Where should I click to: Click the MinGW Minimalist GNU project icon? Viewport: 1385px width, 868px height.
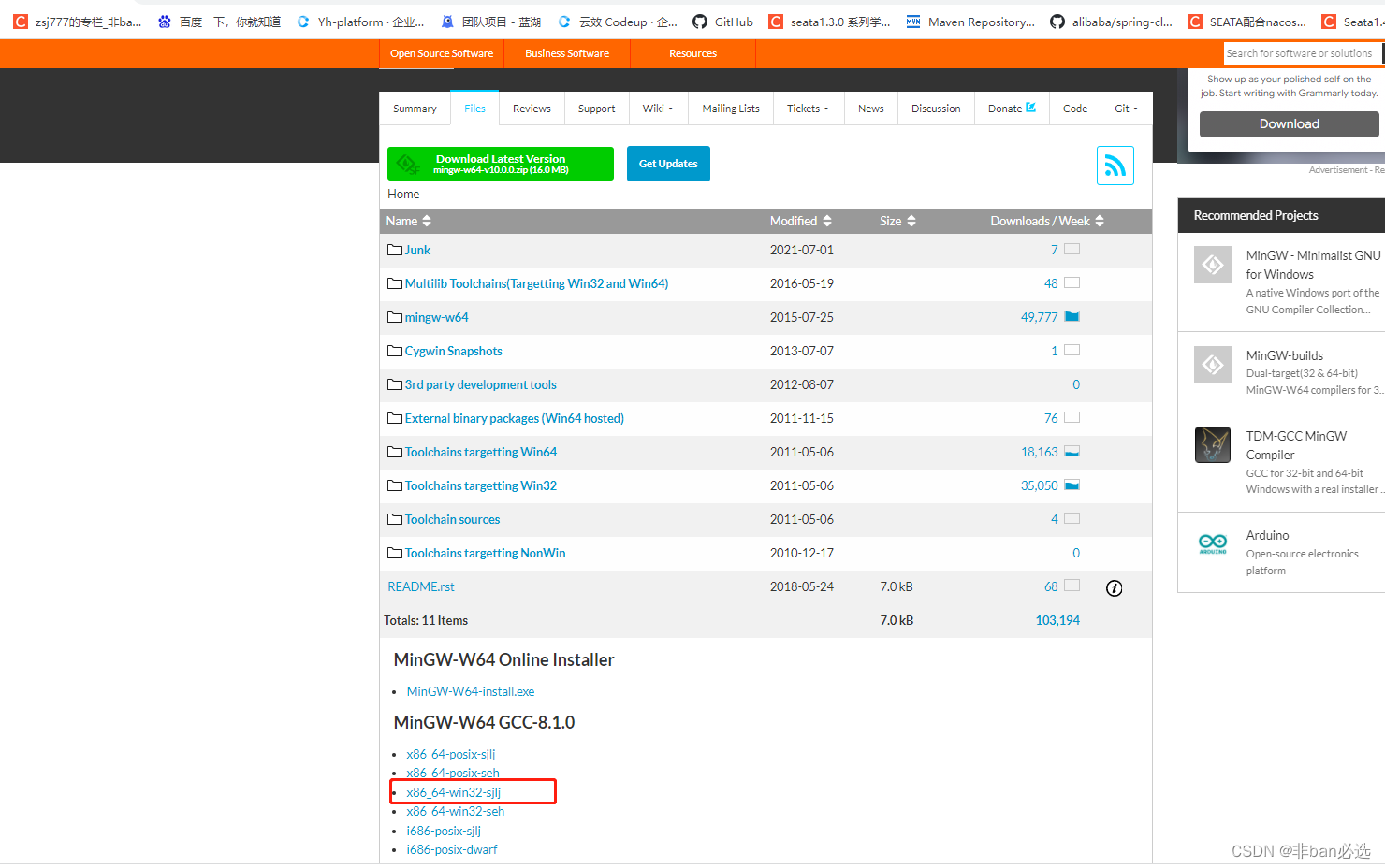[x=1213, y=265]
